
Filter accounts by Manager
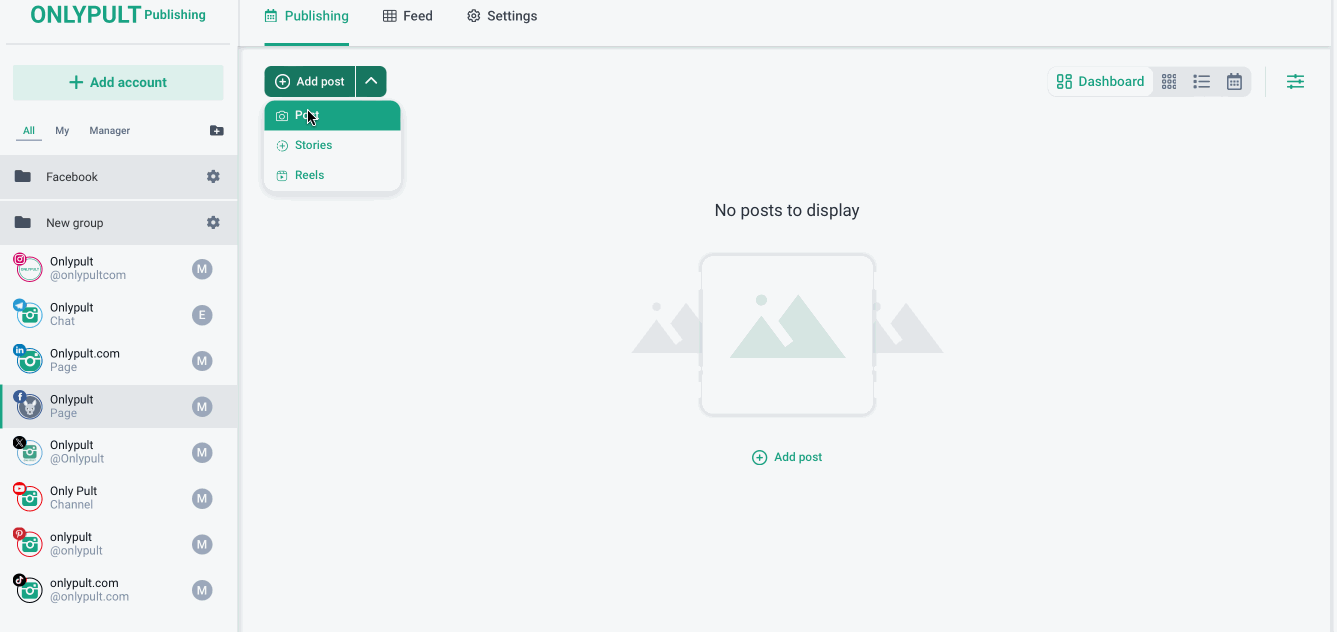pos(109,131)
